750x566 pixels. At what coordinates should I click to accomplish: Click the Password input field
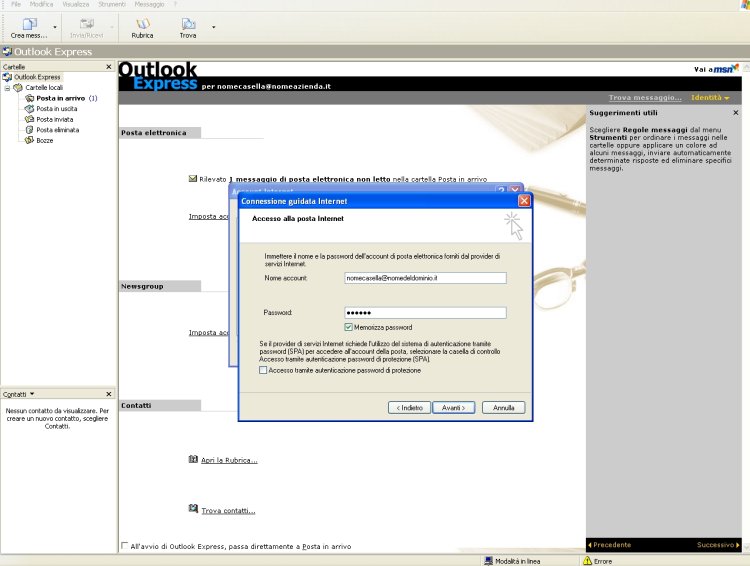tap(425, 313)
